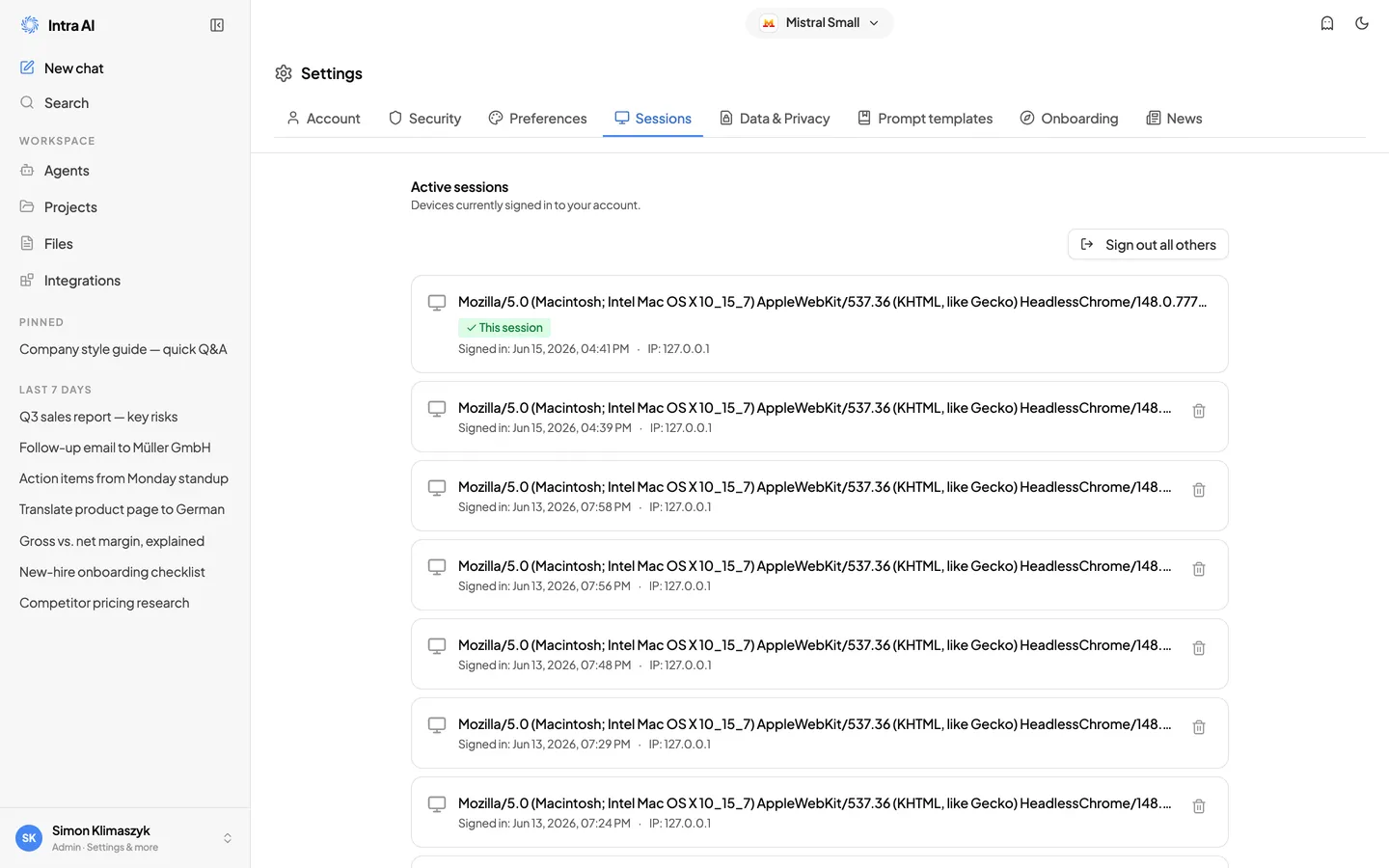Open the Onboarding tab
Screen dimensions: 1389x868
click(1069, 119)
